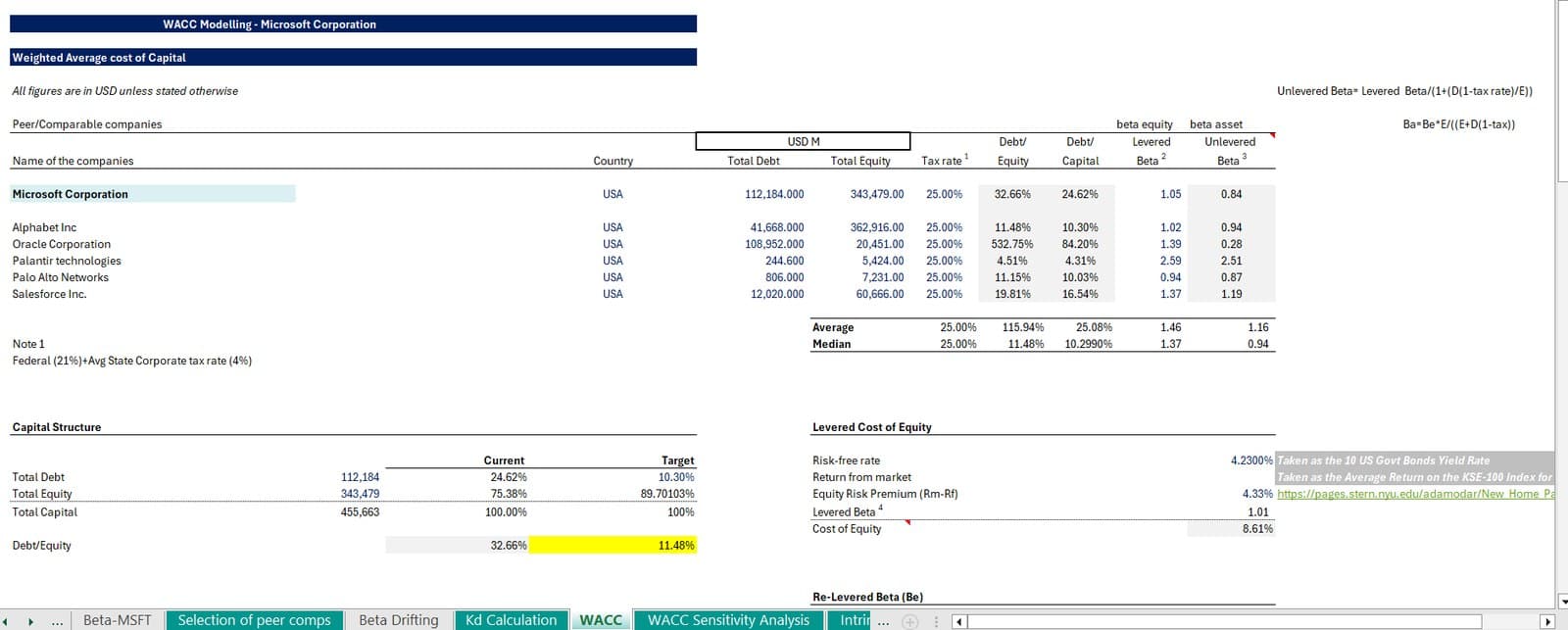Select Palantir technologies company cell
Screen dimensions: 1568x630
(x=67, y=261)
